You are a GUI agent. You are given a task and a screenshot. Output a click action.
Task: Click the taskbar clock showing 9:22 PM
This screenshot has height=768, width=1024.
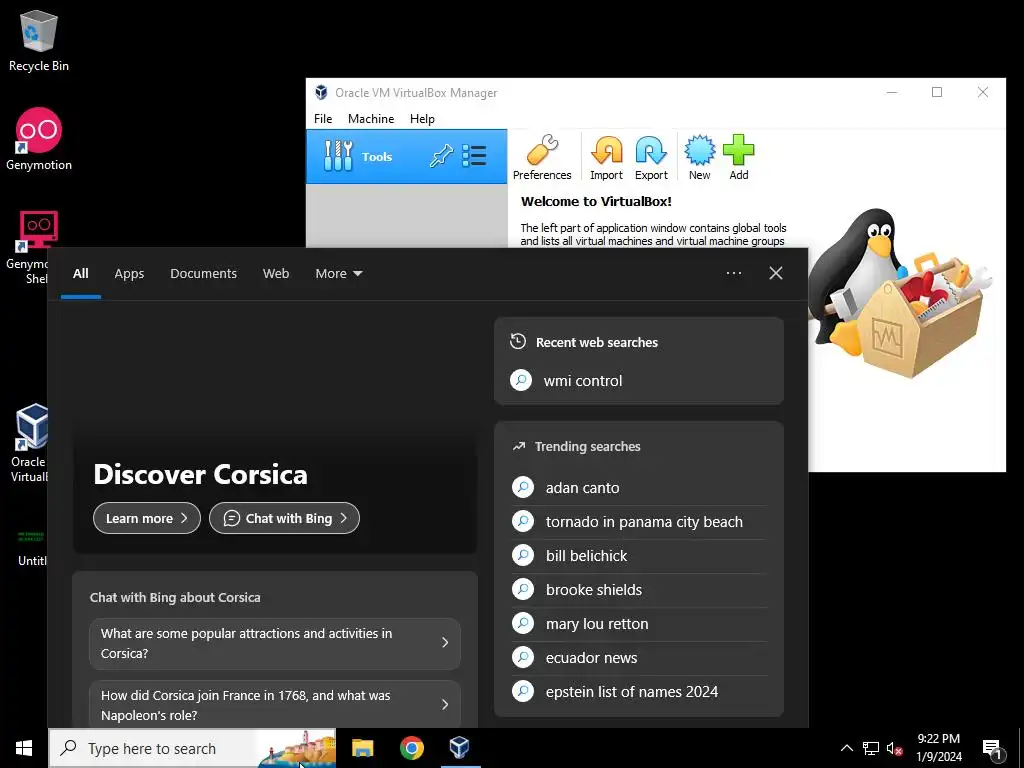click(938, 748)
